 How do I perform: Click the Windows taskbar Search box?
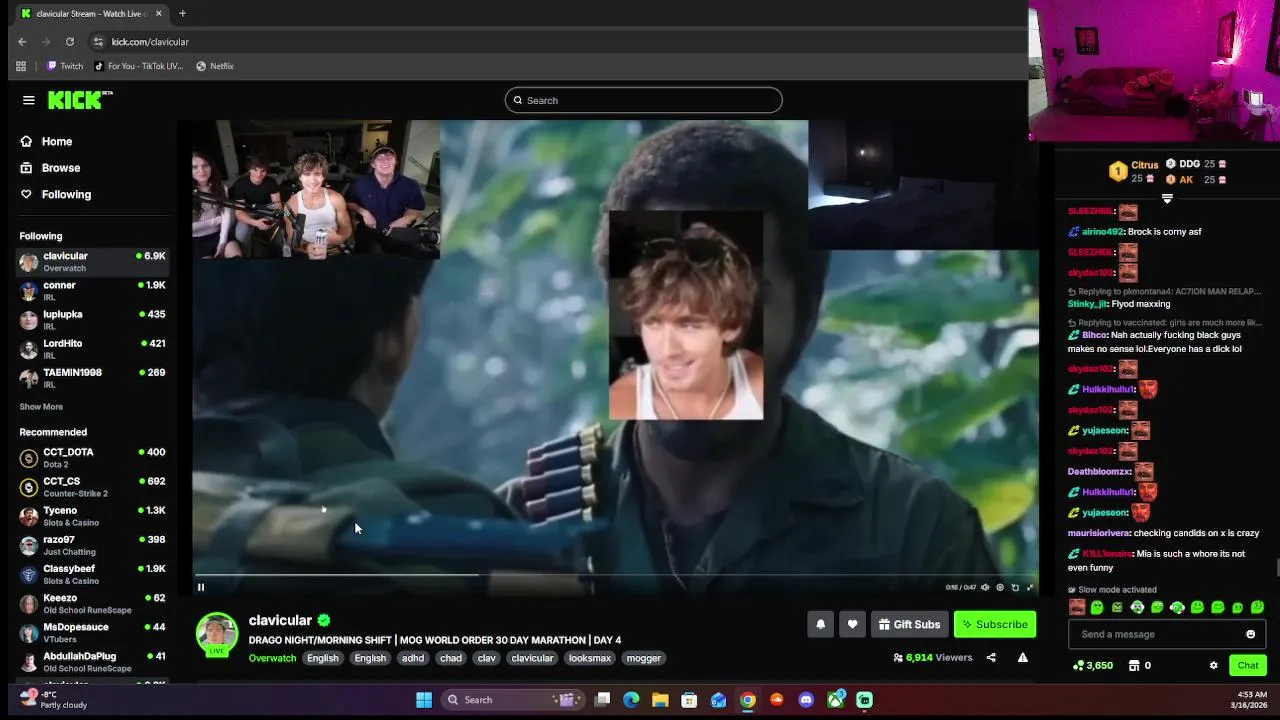pos(512,700)
